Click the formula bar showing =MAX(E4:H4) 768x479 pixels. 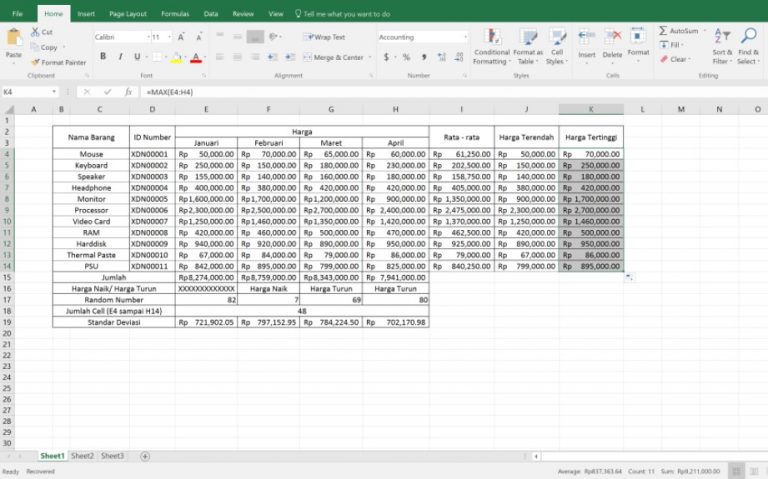pos(453,92)
